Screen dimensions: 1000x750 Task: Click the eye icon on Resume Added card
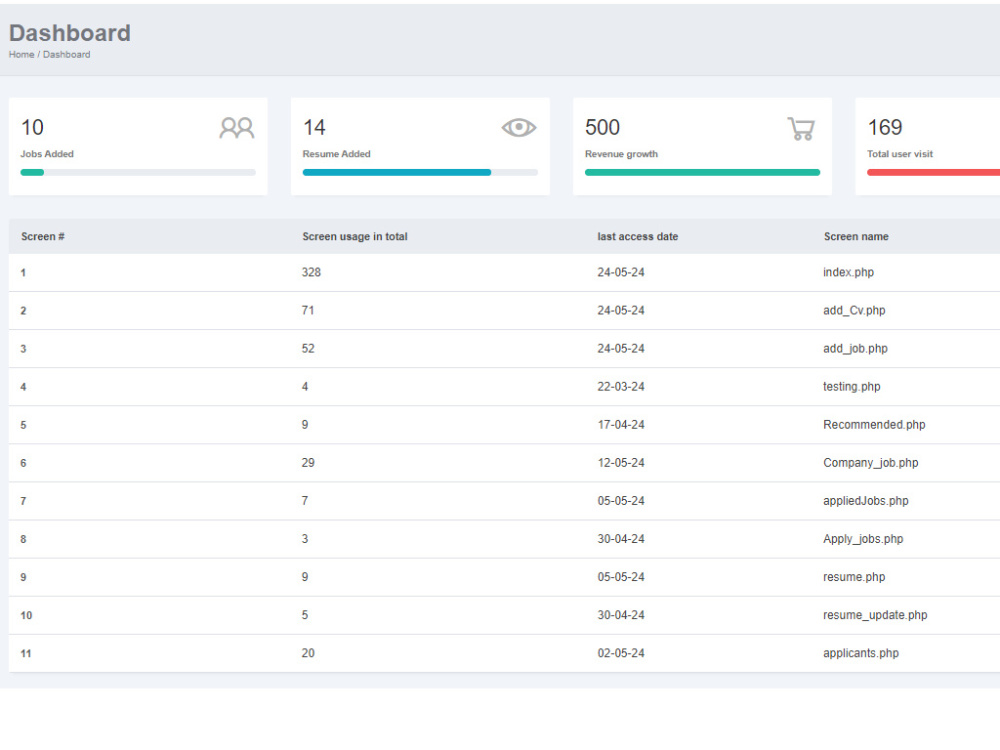click(x=518, y=128)
